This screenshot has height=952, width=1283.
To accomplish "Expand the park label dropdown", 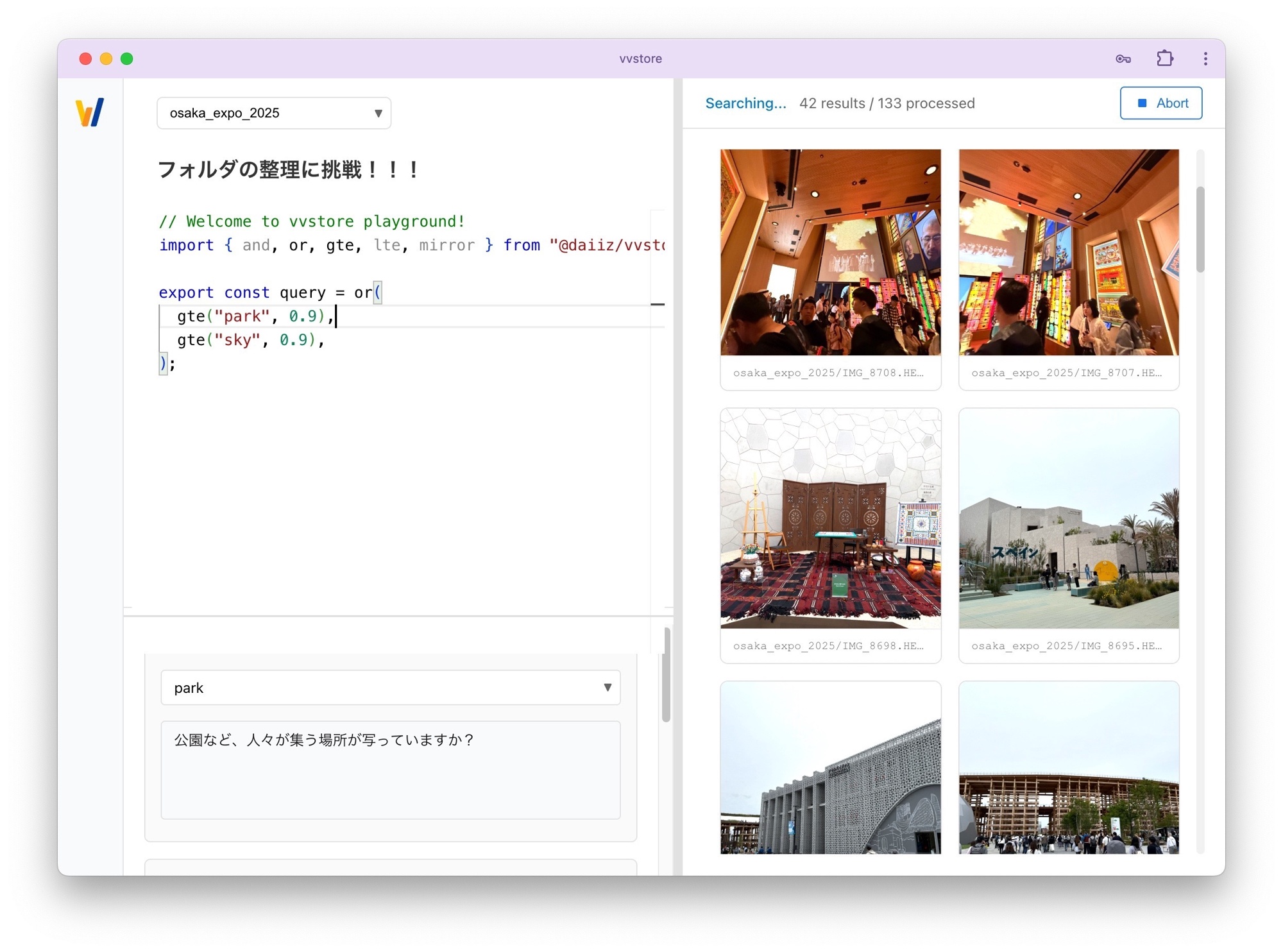I will (390, 688).
